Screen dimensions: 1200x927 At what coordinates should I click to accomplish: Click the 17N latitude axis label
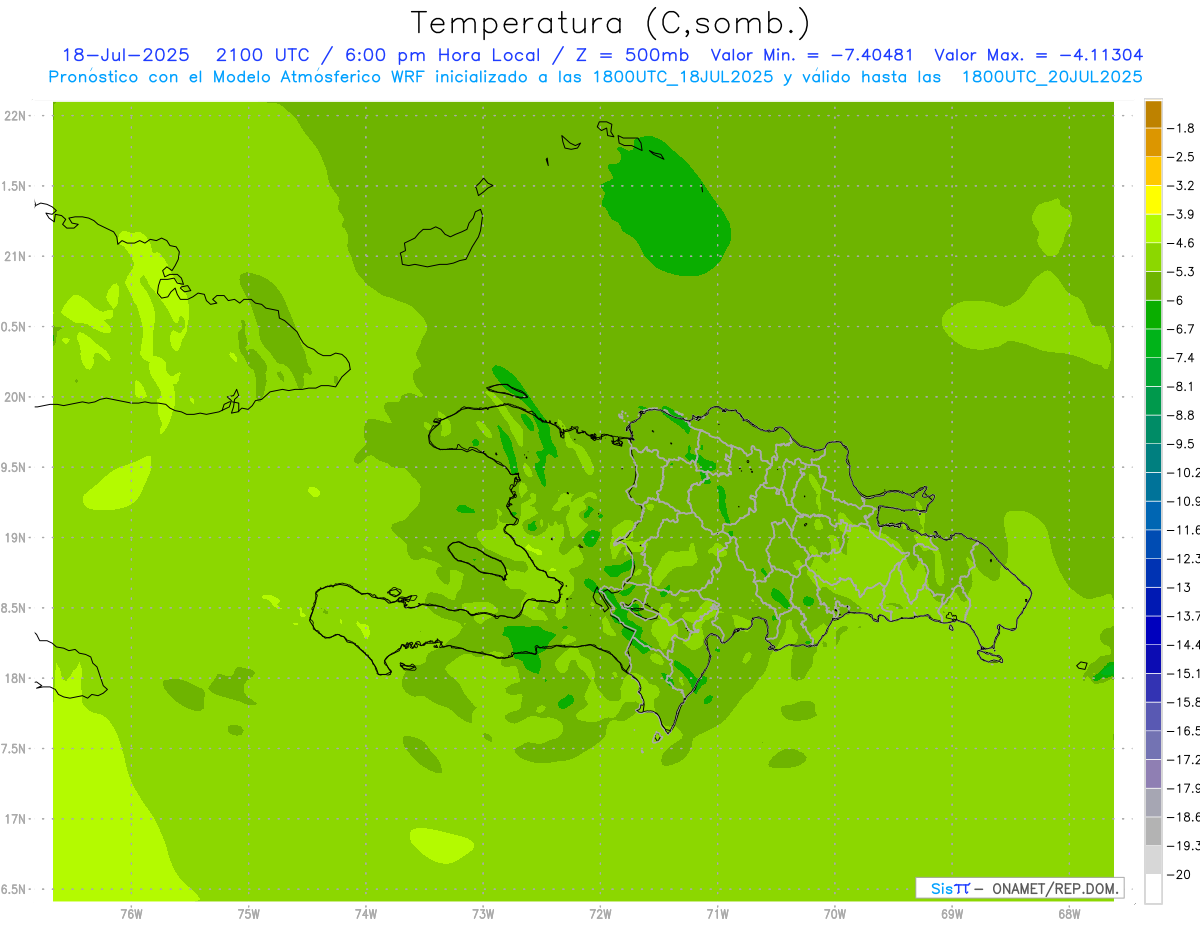click(x=15, y=819)
